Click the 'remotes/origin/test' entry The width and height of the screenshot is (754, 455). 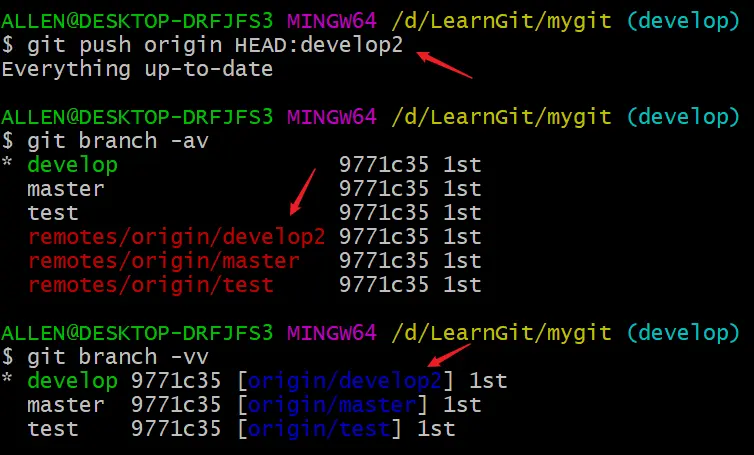tap(151, 285)
